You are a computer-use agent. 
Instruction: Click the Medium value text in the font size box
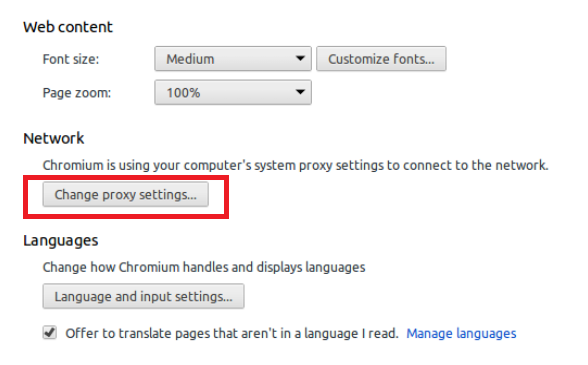pos(190,59)
